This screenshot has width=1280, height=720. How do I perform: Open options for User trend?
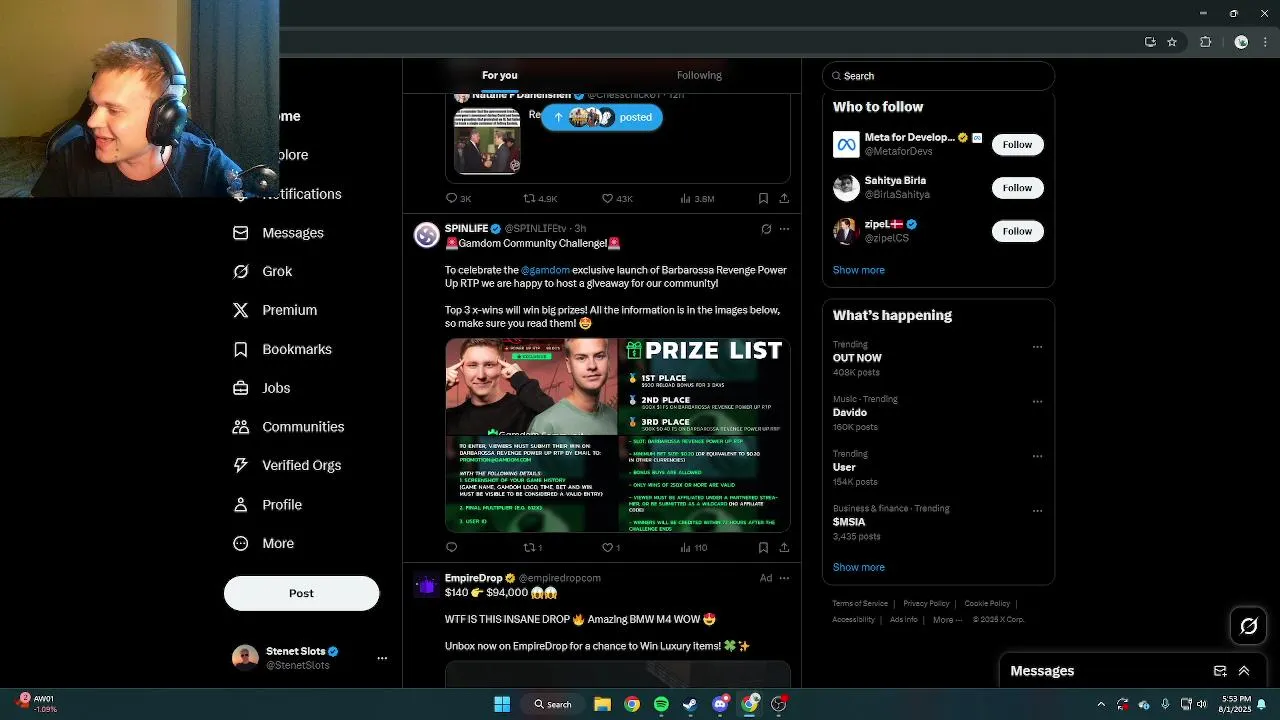[1037, 456]
